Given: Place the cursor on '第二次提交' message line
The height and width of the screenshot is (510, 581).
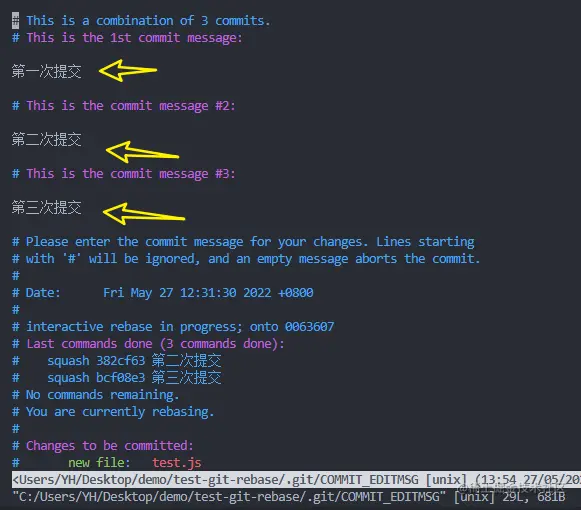Looking at the screenshot, I should point(46,139).
